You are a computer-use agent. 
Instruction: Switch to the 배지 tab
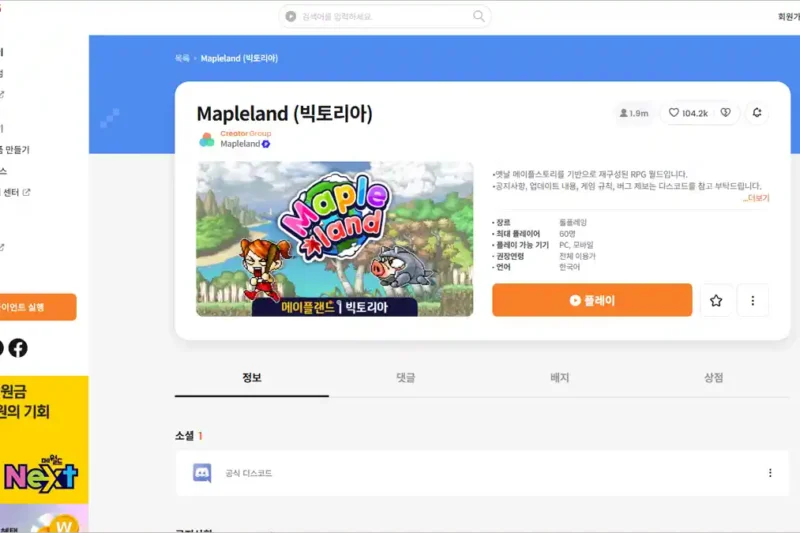(560, 378)
